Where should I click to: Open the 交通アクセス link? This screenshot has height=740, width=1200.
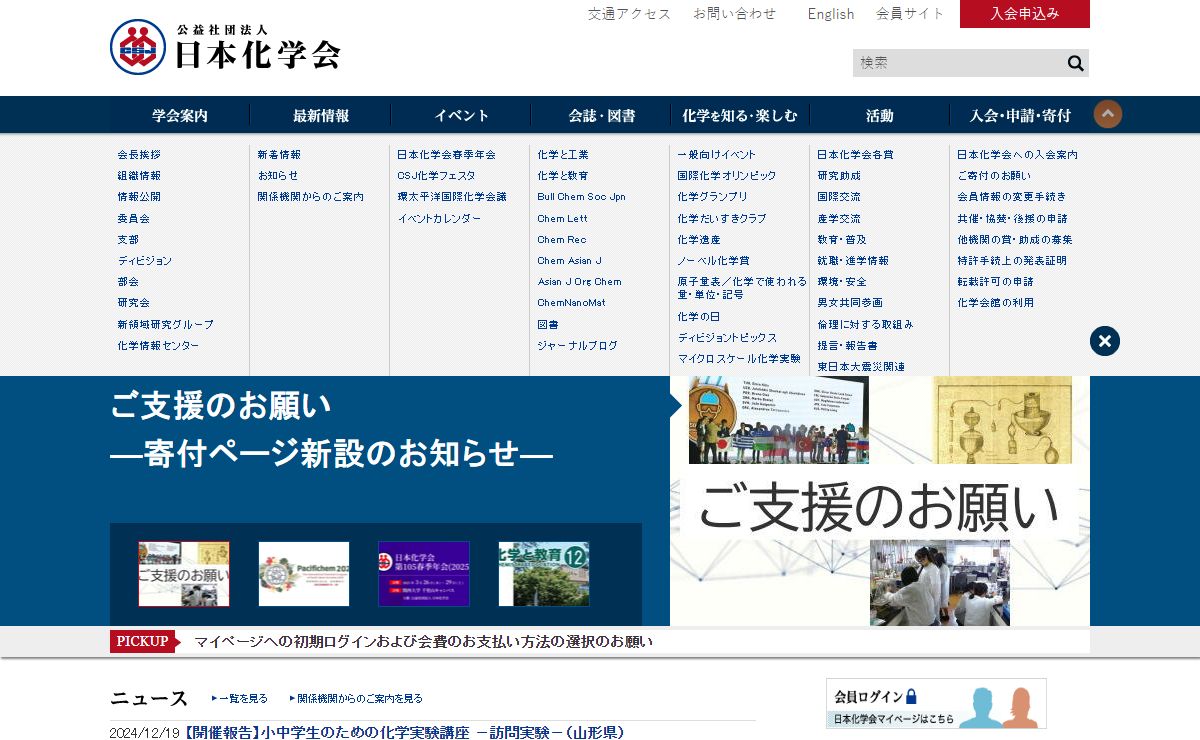click(x=629, y=14)
